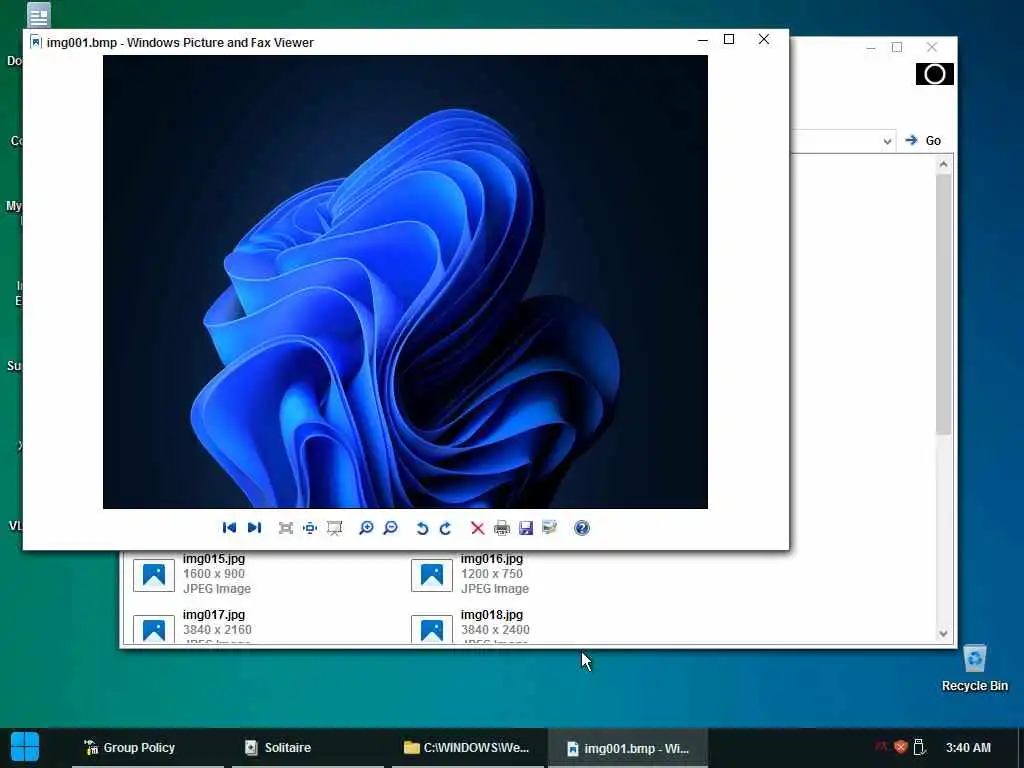
Task: Close the Picture and Fax Viewer window
Action: pyautogui.click(x=763, y=39)
